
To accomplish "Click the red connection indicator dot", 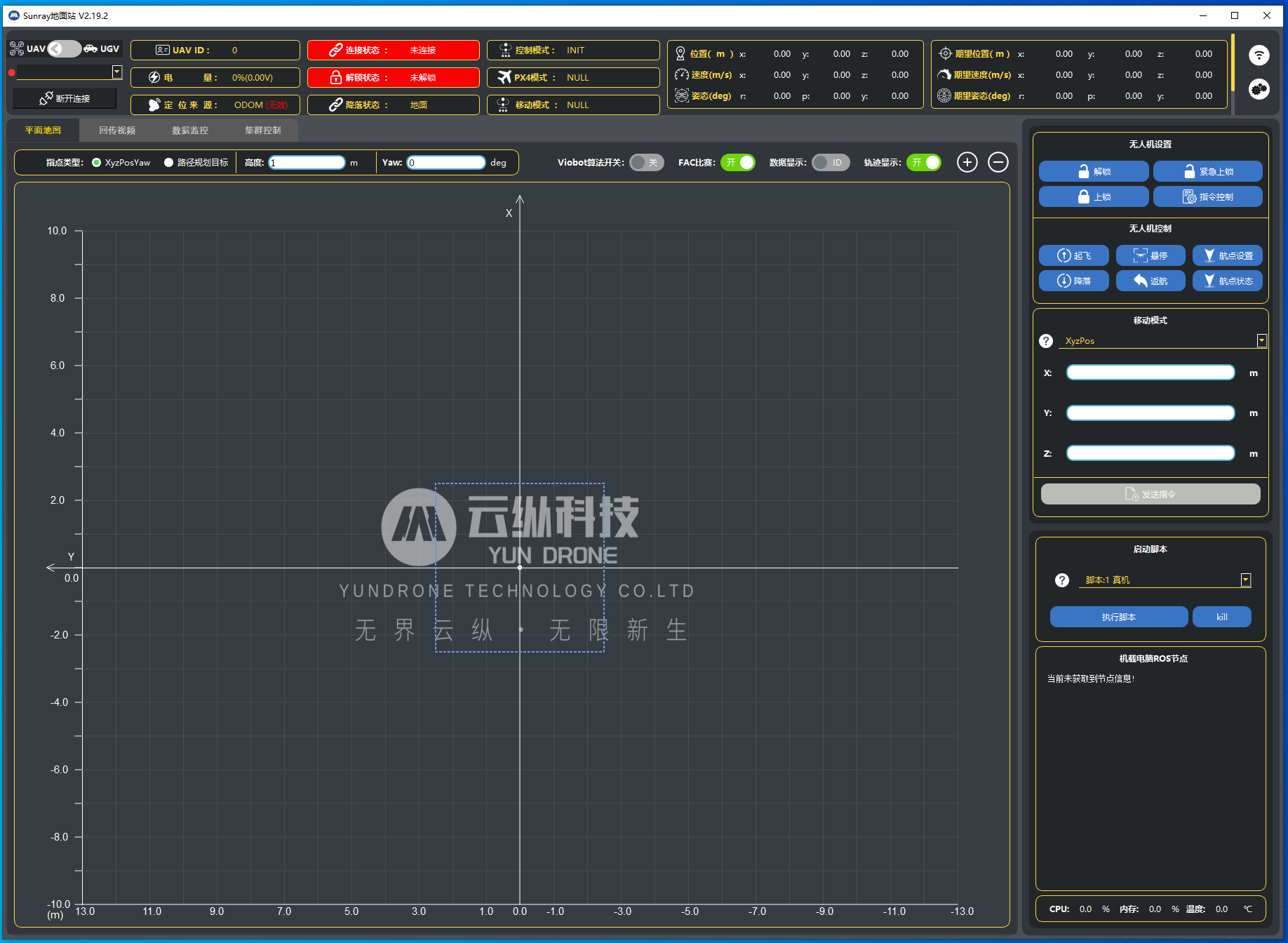I will [x=12, y=72].
